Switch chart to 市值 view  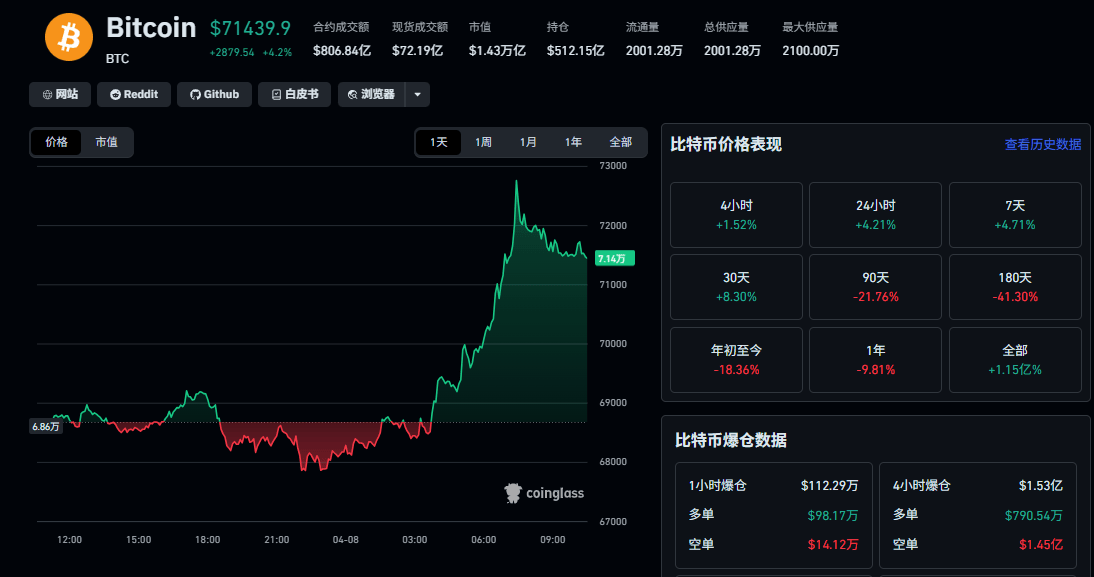point(106,142)
